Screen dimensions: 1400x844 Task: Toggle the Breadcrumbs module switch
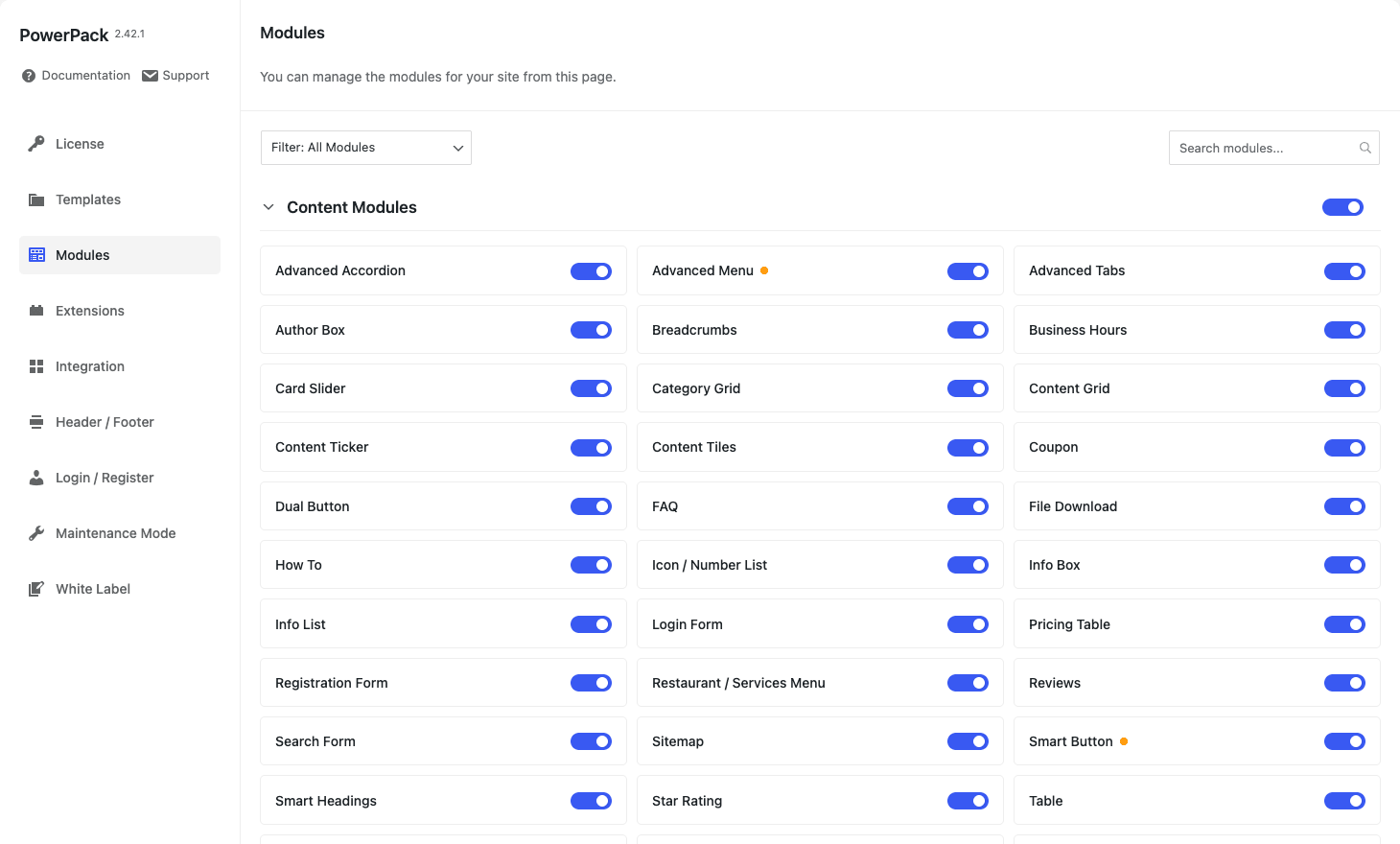(968, 330)
